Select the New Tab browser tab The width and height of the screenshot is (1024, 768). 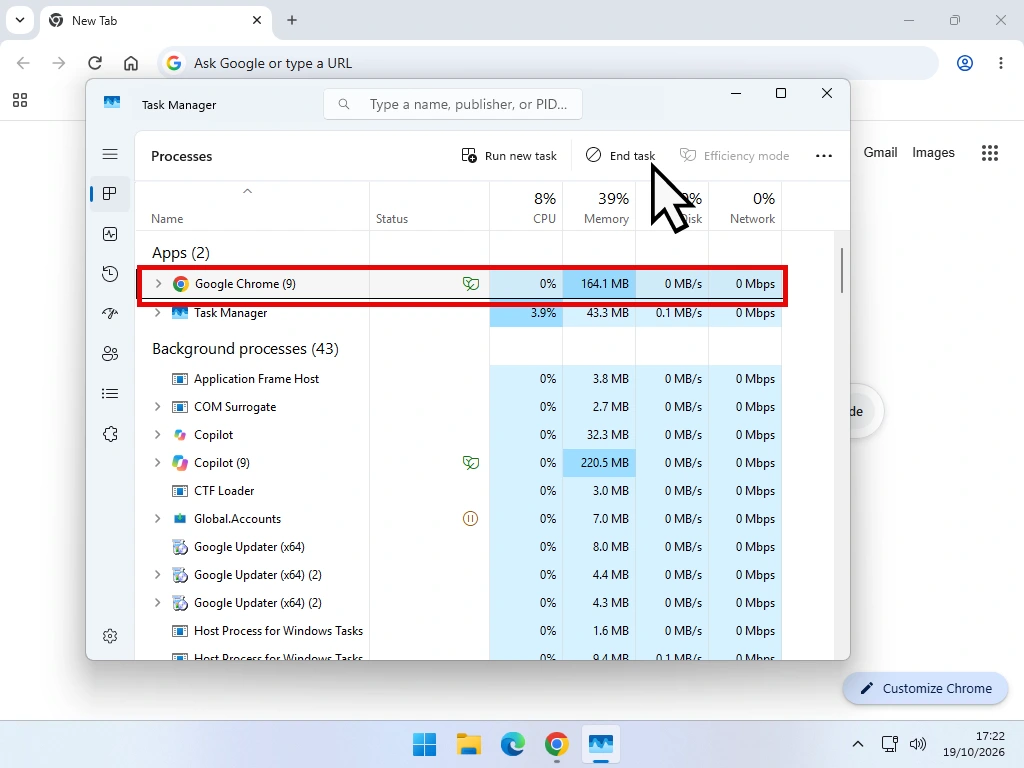click(155, 20)
